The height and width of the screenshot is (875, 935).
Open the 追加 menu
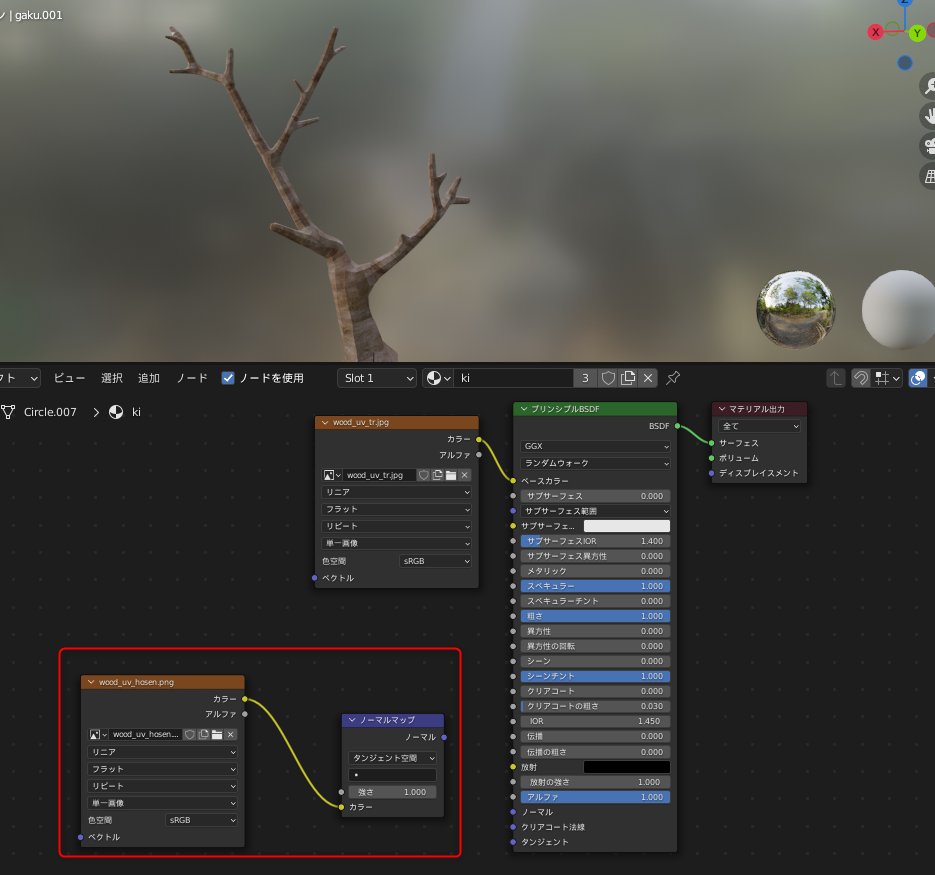[149, 378]
